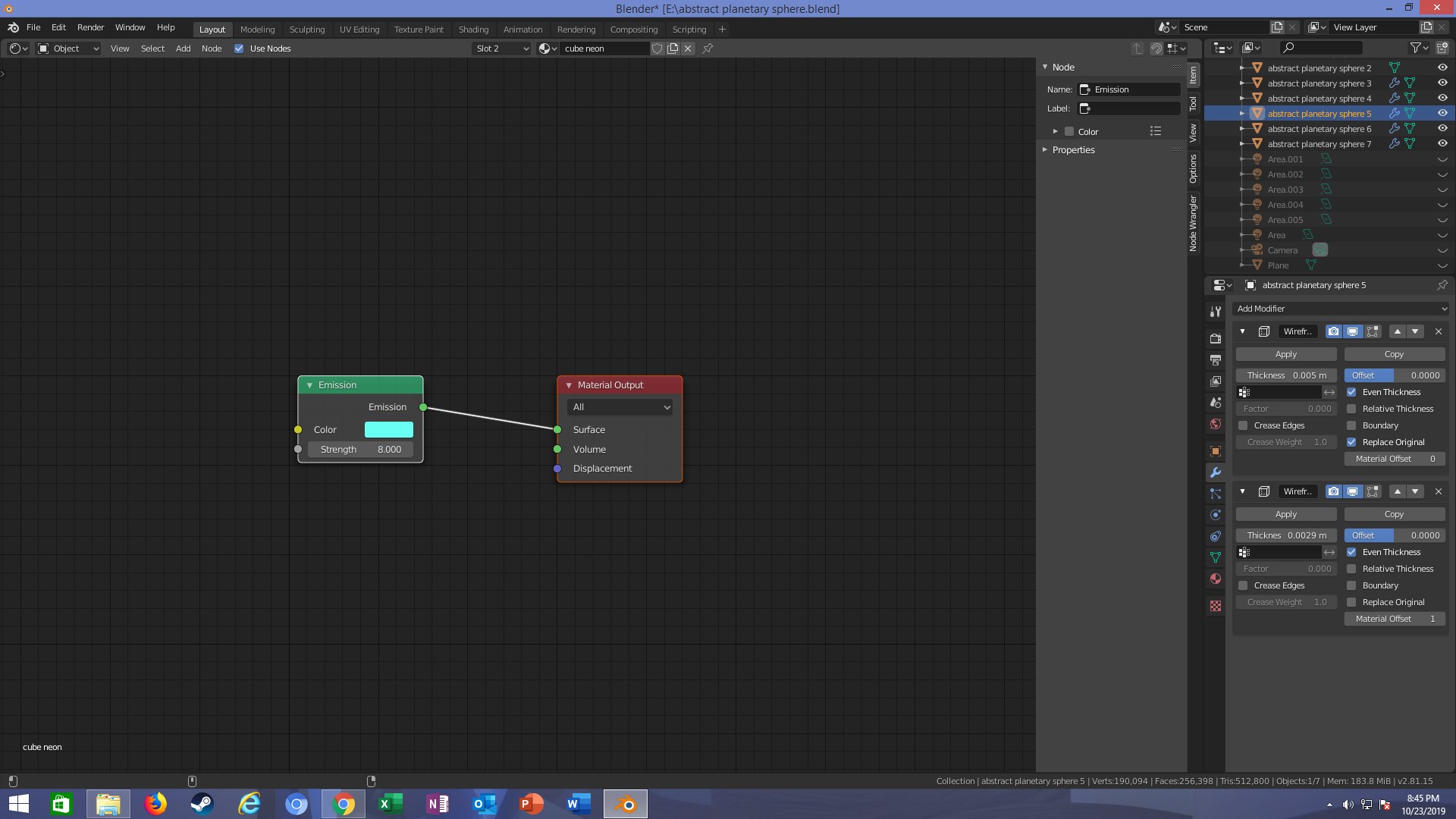
Task: Click Apply on the first Wireframe modifier
Action: [x=1285, y=354]
